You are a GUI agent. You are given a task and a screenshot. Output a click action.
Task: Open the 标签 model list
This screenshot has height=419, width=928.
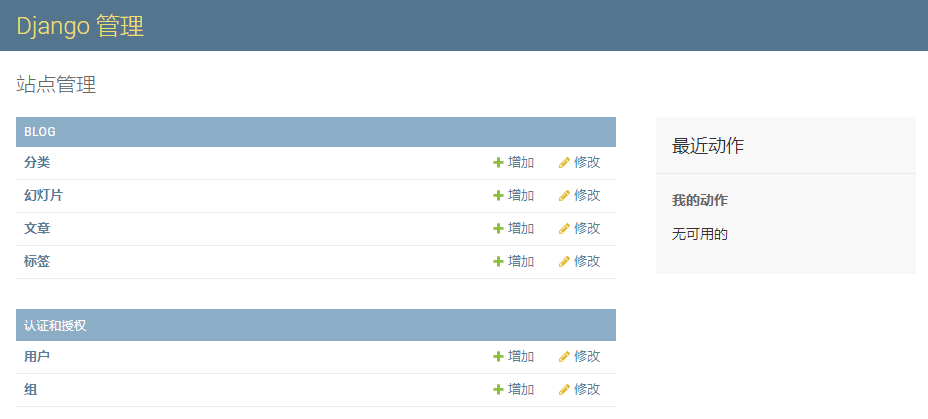coord(37,262)
